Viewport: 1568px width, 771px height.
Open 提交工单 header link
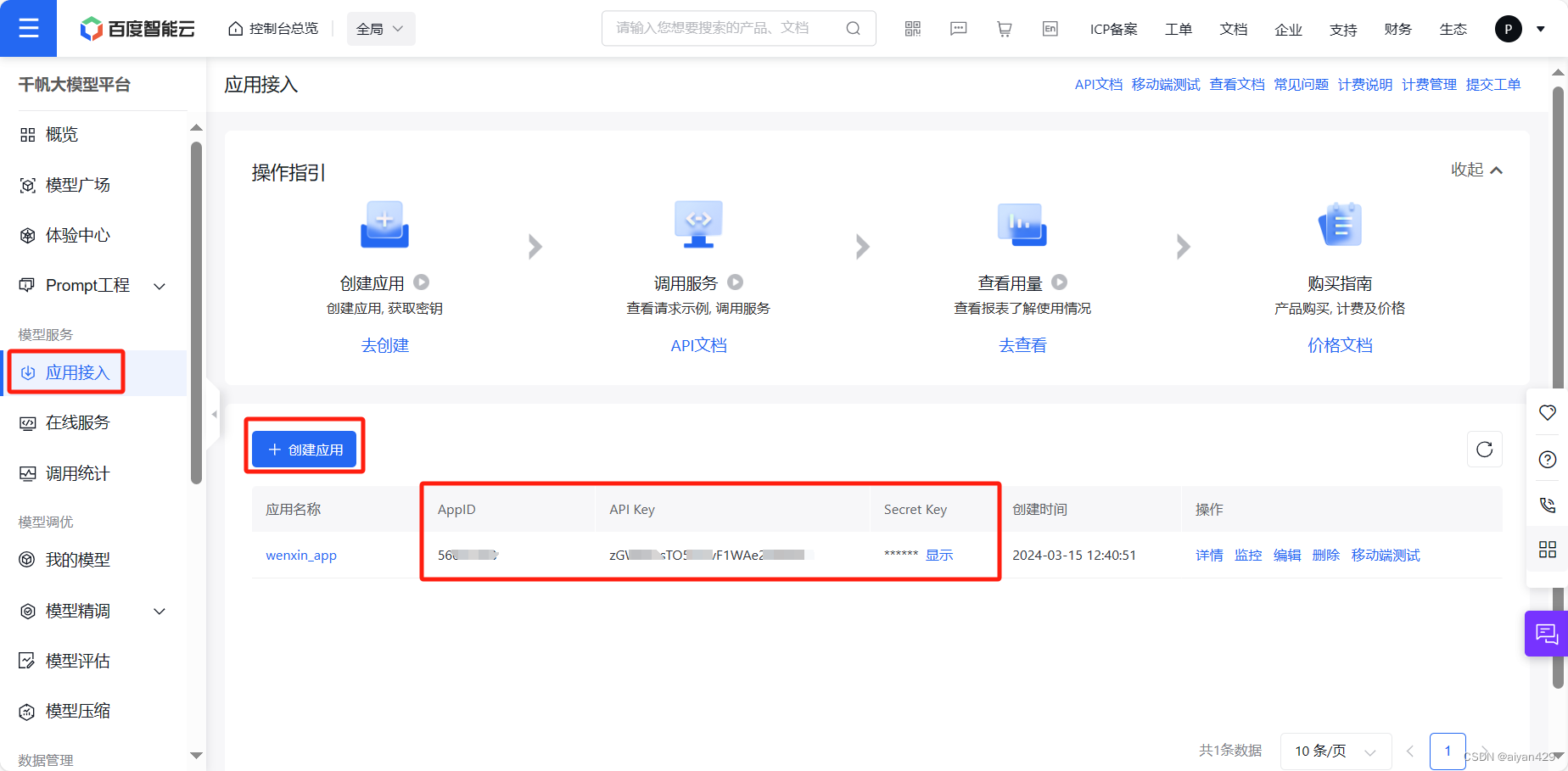[1493, 84]
